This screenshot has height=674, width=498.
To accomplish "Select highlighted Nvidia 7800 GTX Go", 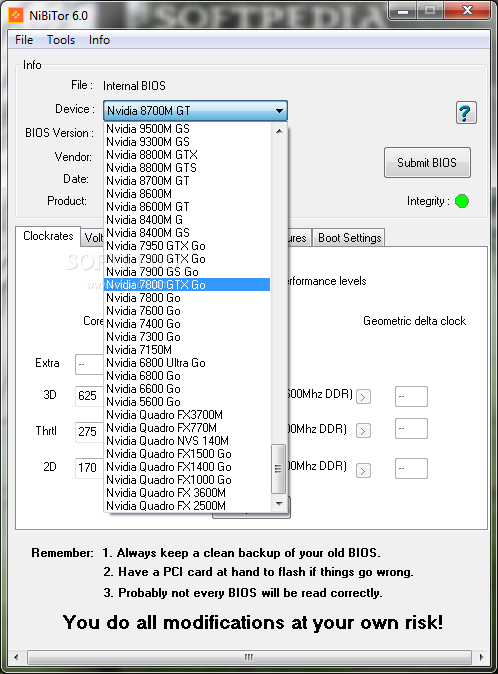I will tap(187, 285).
